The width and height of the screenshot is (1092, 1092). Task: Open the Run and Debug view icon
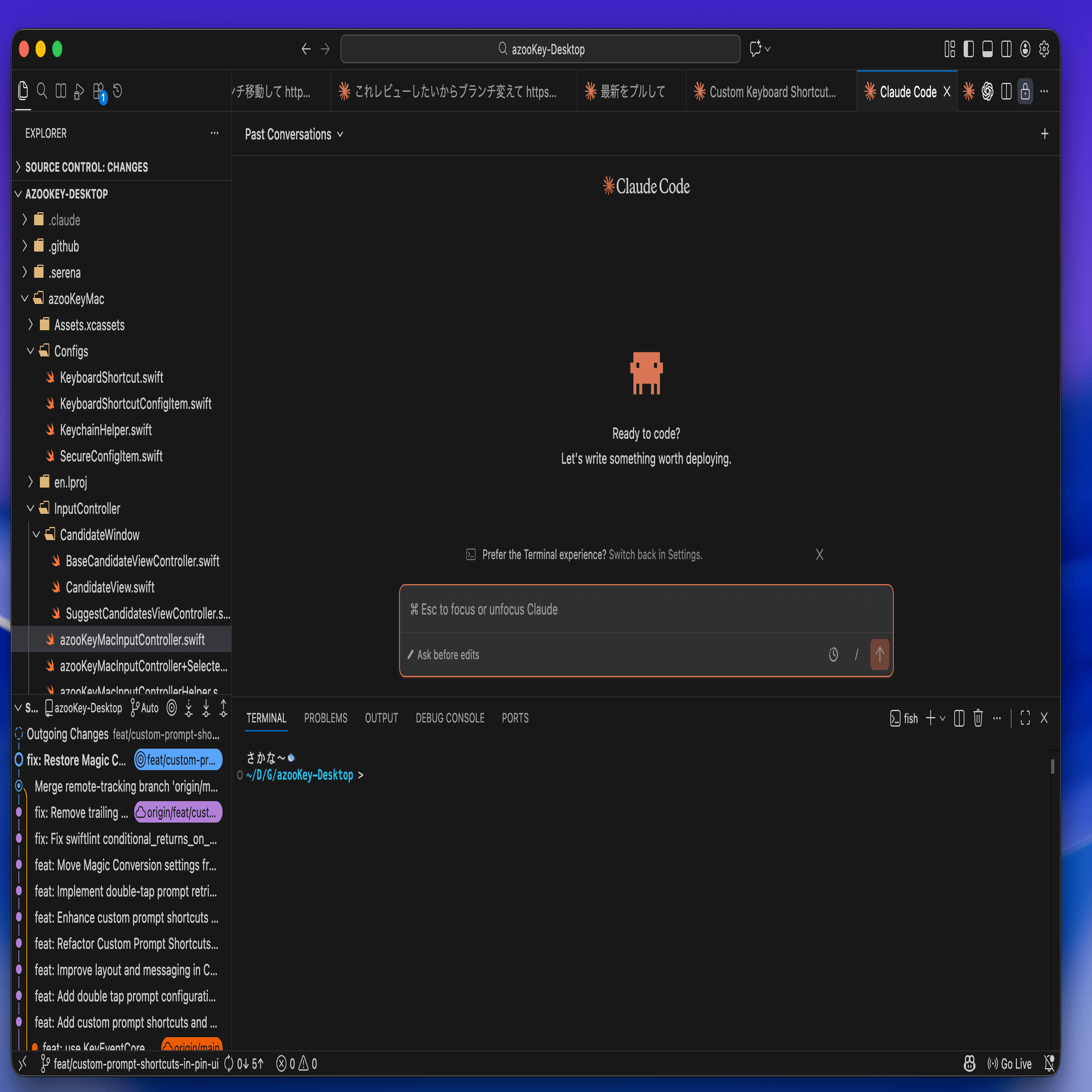click(x=79, y=91)
